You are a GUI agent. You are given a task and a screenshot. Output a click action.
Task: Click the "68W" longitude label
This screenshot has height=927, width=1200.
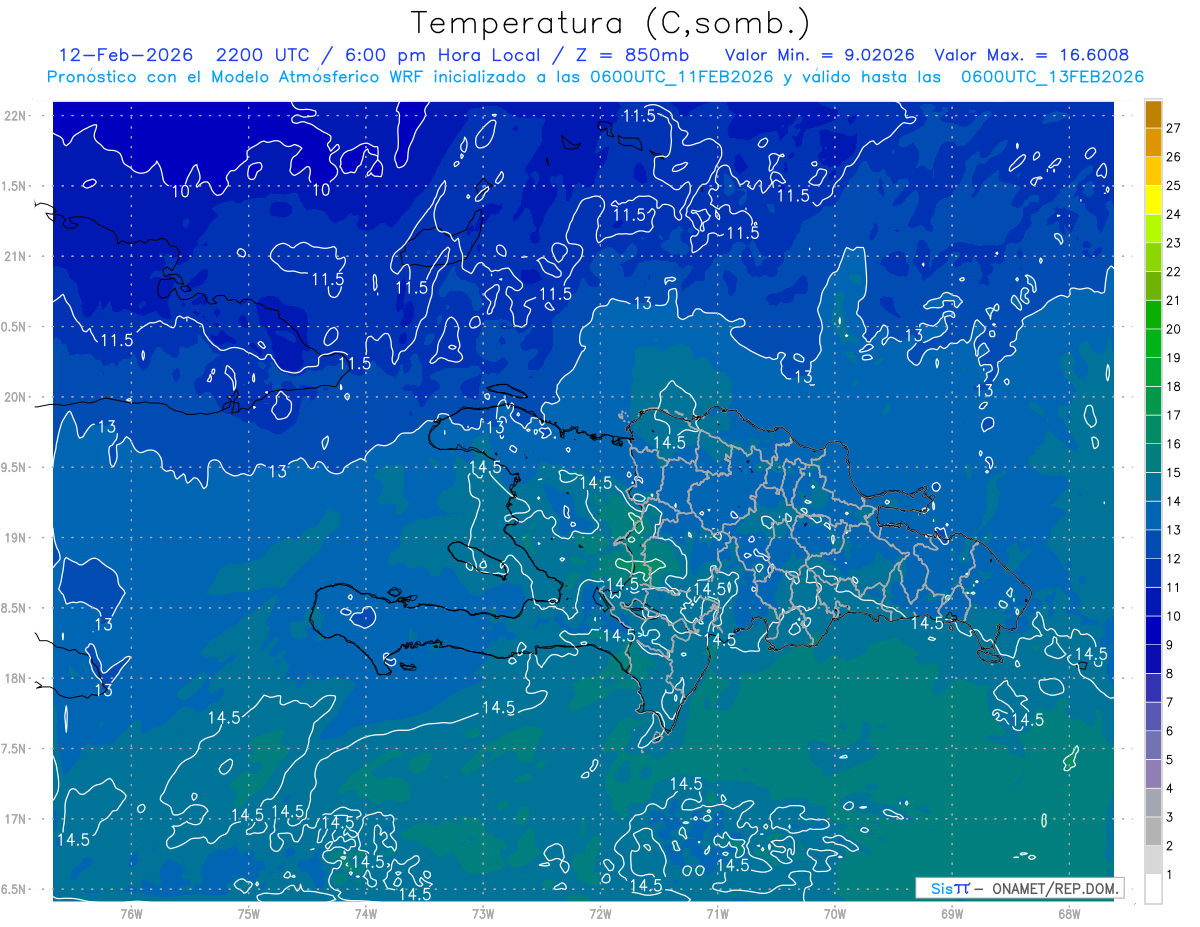click(1069, 912)
